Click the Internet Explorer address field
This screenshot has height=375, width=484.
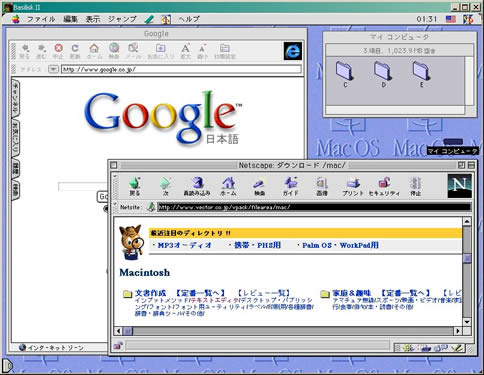click(x=181, y=69)
